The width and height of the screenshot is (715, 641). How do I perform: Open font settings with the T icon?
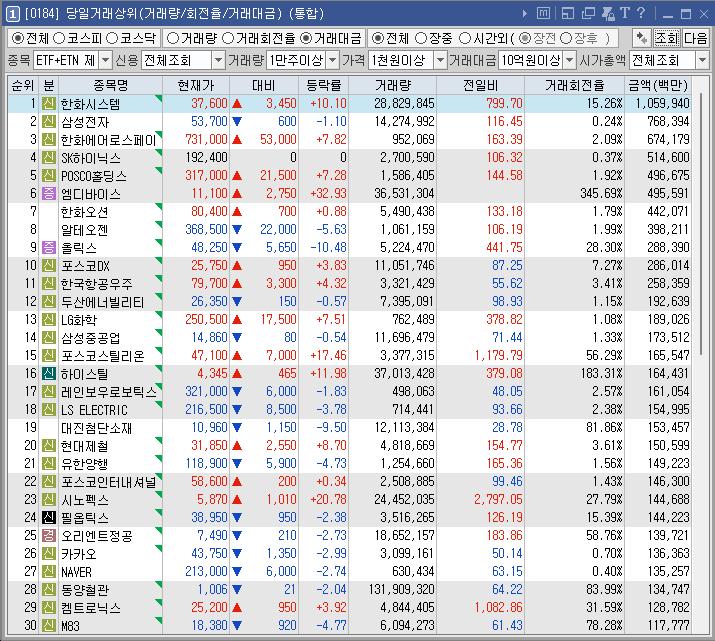[x=625, y=13]
